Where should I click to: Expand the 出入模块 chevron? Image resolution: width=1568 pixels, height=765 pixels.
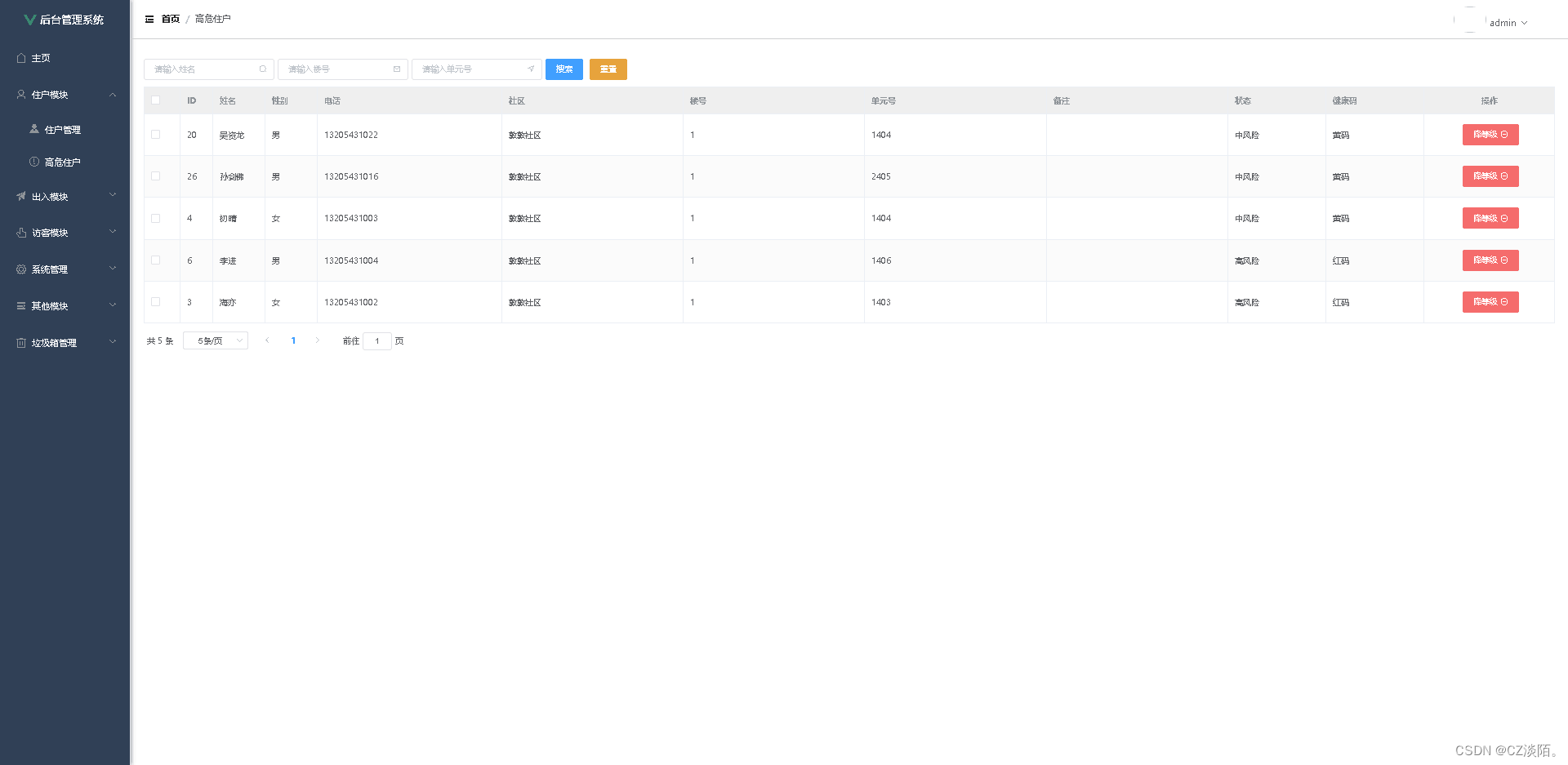pos(113,195)
